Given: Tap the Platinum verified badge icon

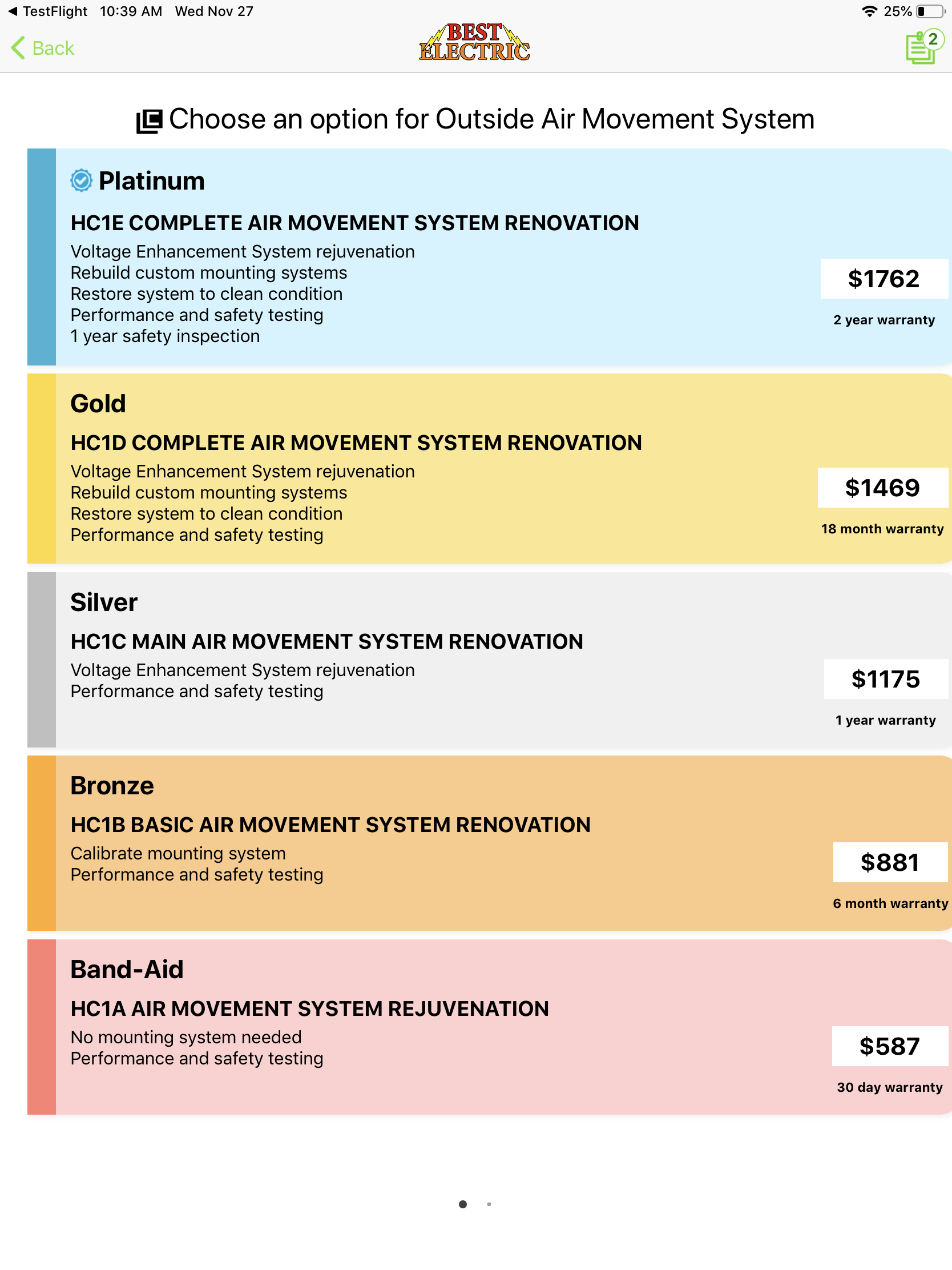Looking at the screenshot, I should click(x=82, y=181).
